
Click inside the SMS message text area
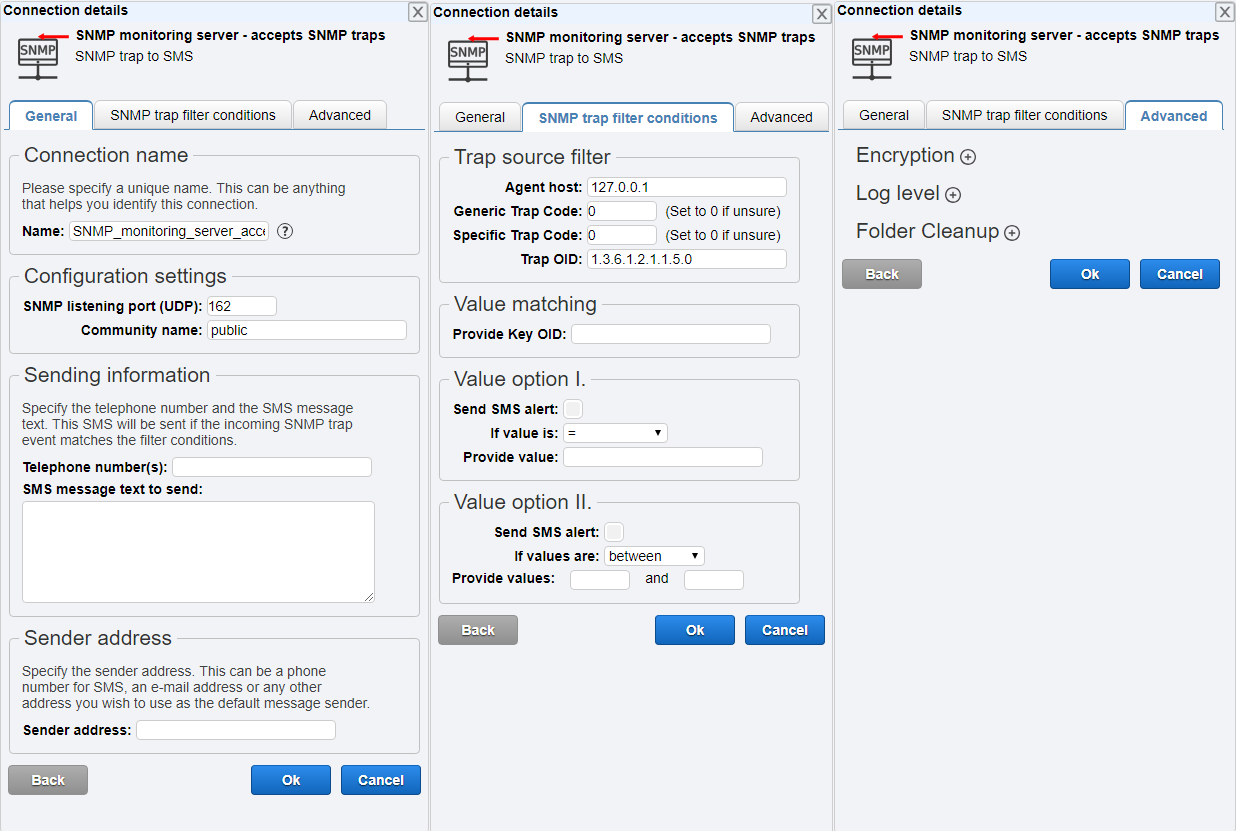coord(197,551)
